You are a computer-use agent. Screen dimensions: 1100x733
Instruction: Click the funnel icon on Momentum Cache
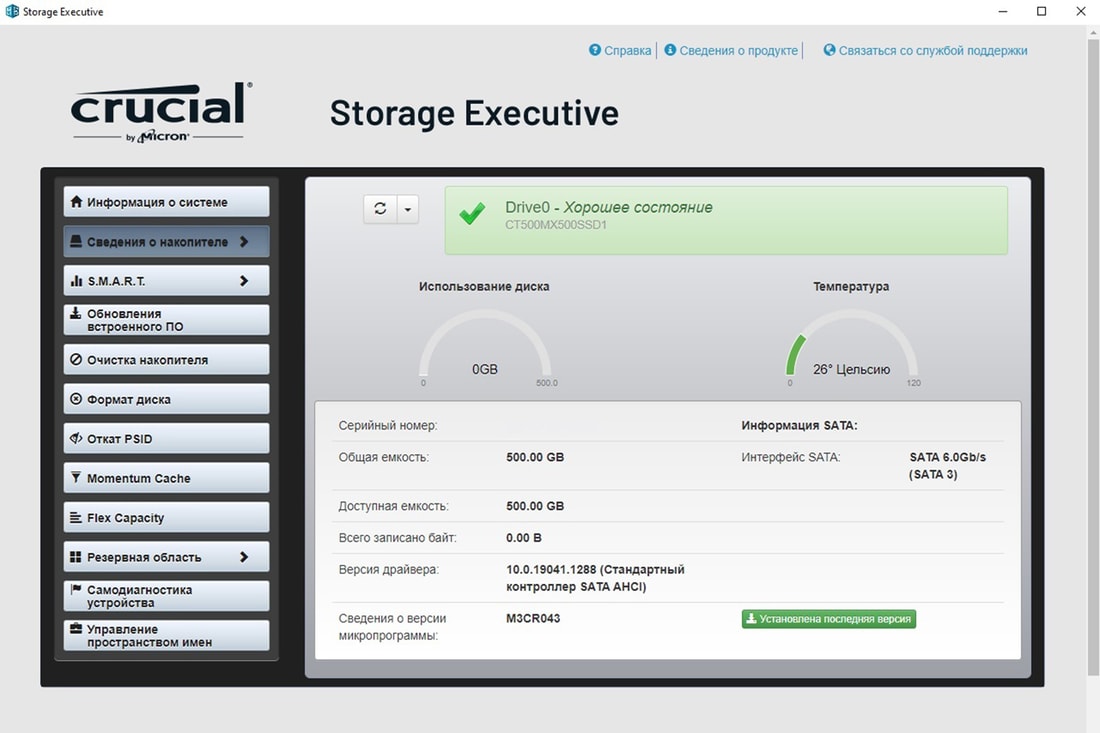(76, 477)
